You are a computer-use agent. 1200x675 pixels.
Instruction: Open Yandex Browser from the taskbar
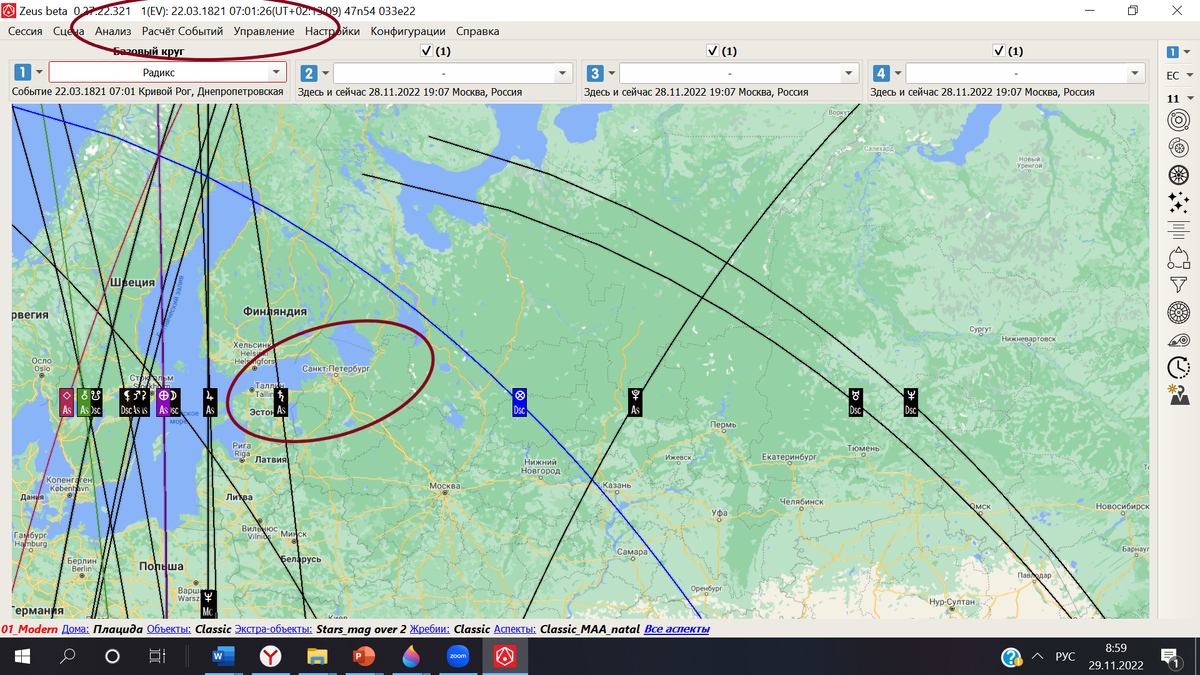[271, 657]
